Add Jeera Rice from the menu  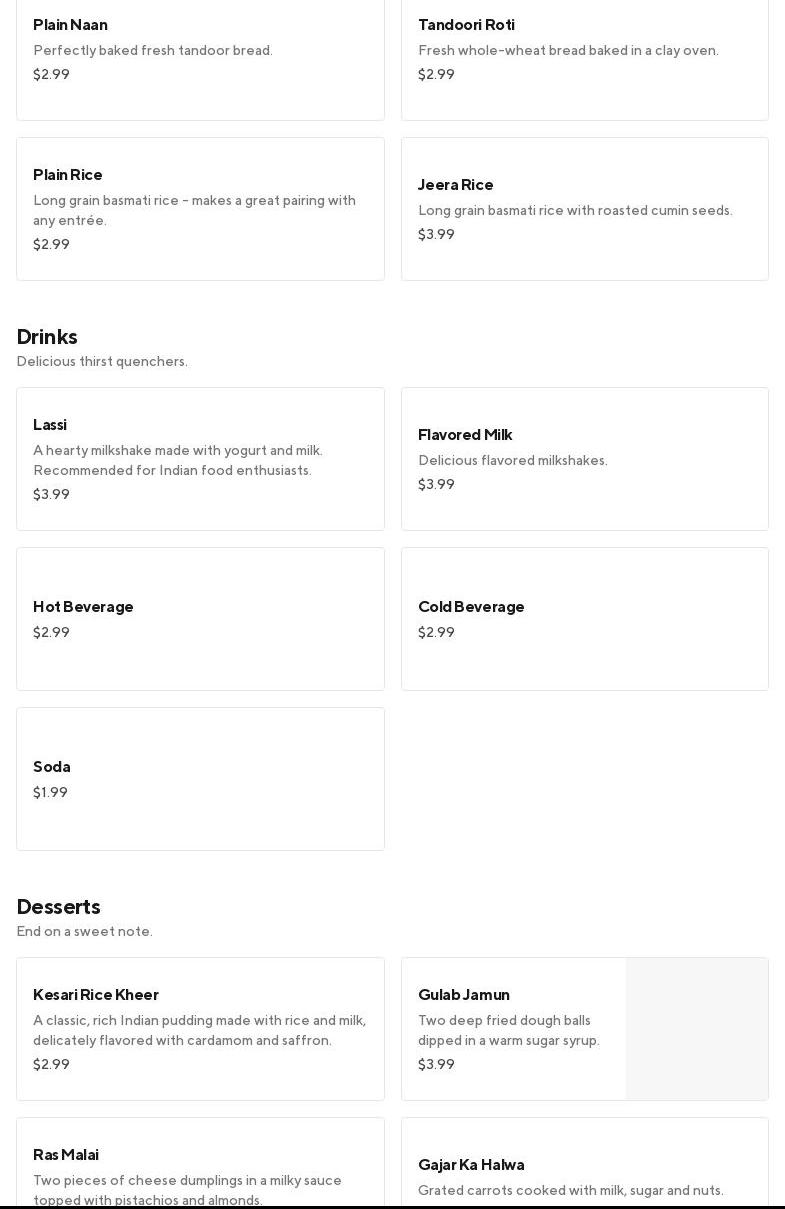click(x=584, y=209)
